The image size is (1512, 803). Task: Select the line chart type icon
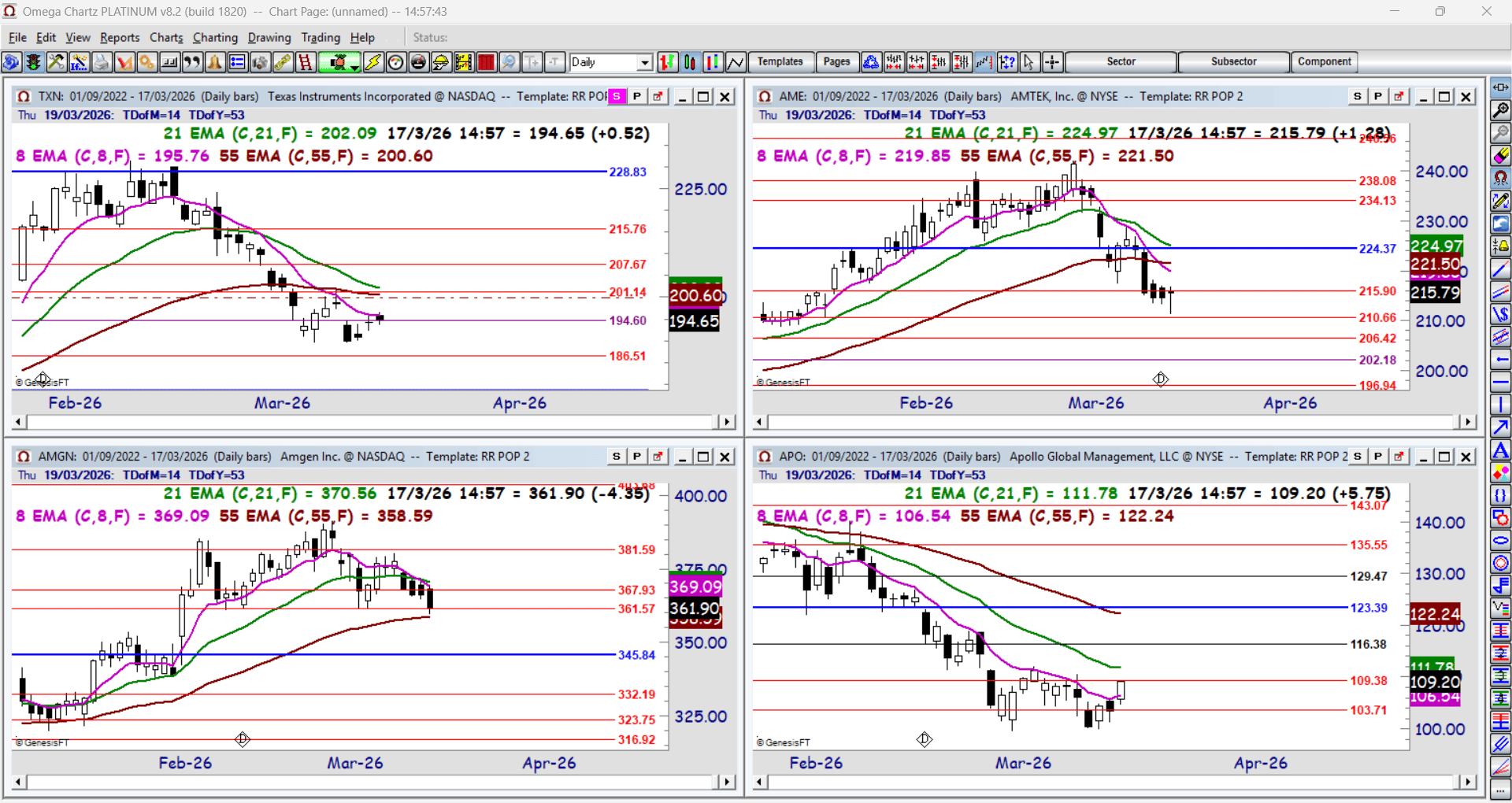tap(736, 62)
